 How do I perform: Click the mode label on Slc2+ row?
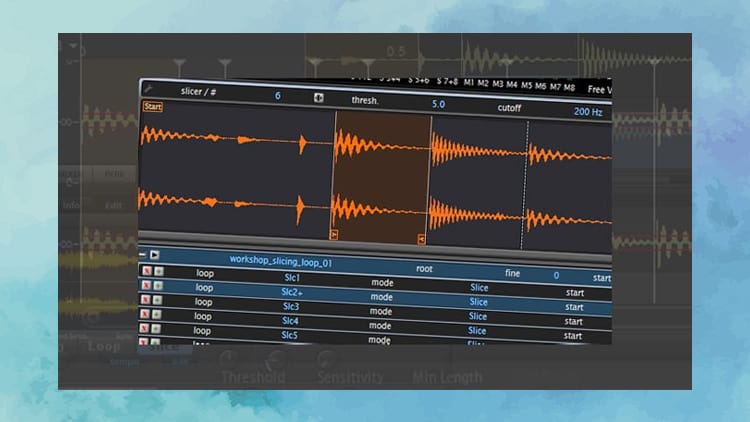(x=381, y=297)
